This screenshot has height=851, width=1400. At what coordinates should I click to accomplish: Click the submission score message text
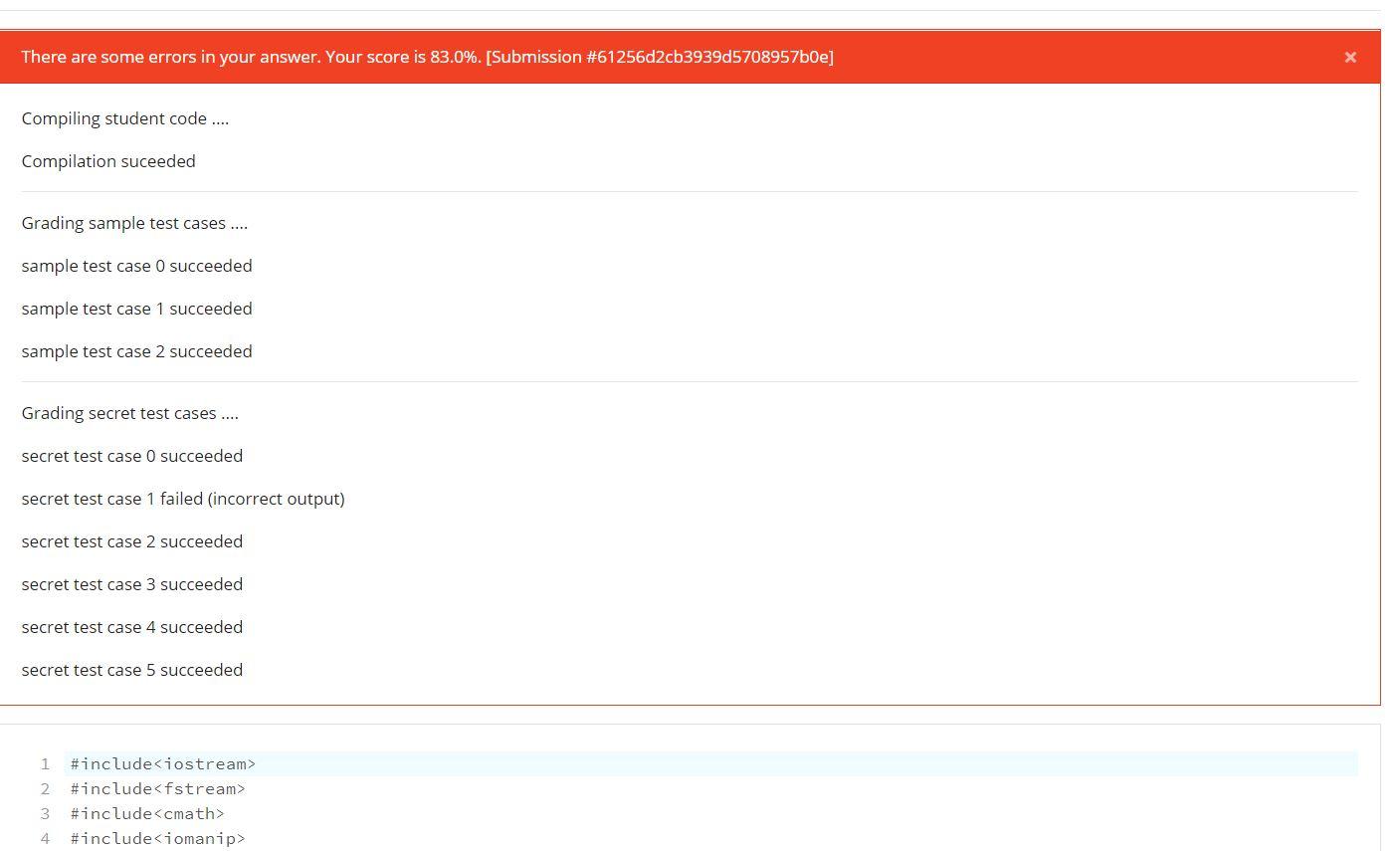tap(428, 57)
